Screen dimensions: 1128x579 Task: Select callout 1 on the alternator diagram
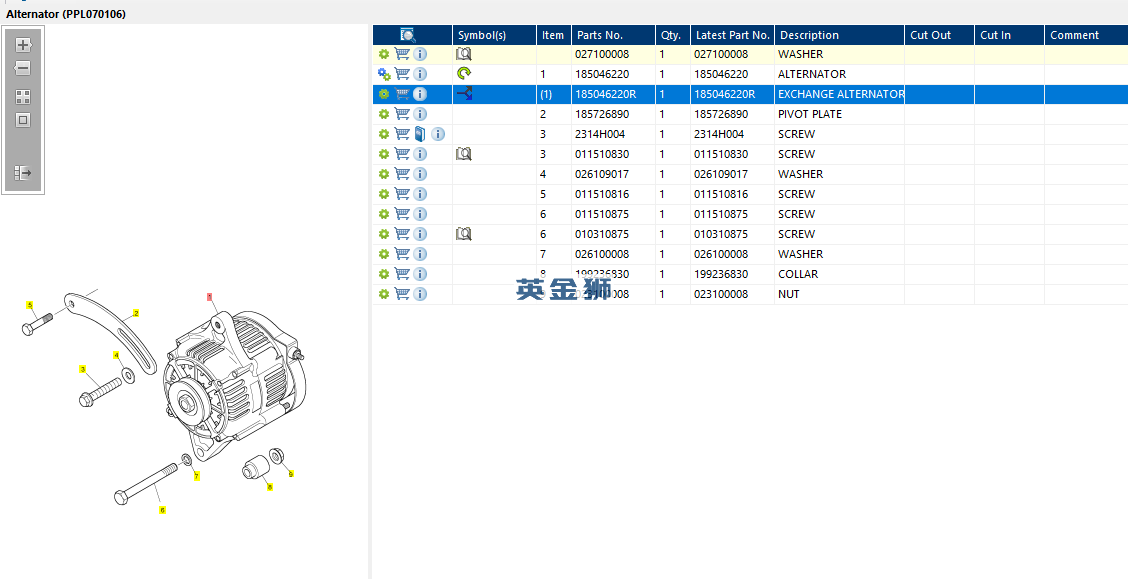[210, 296]
